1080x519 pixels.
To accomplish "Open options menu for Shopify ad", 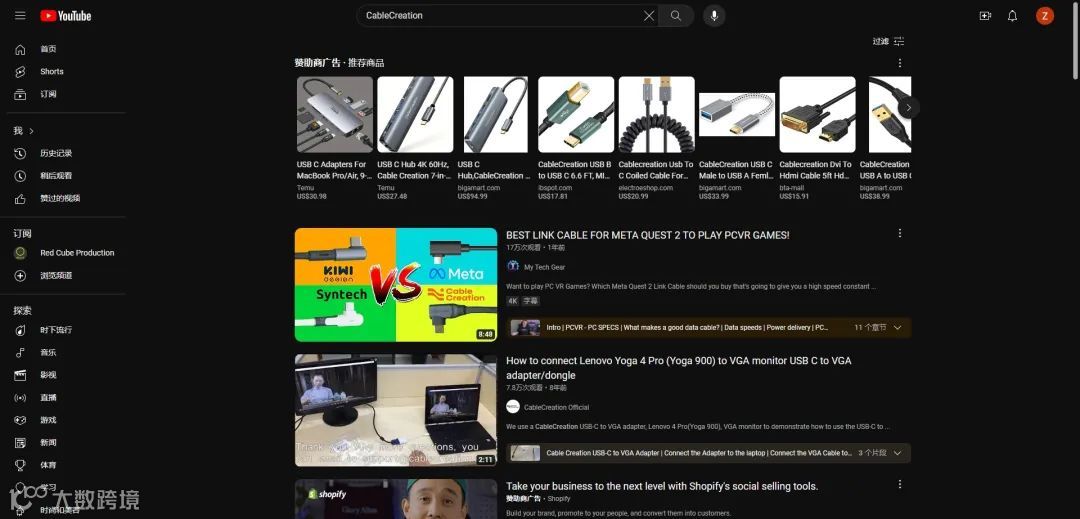I will 900,485.
